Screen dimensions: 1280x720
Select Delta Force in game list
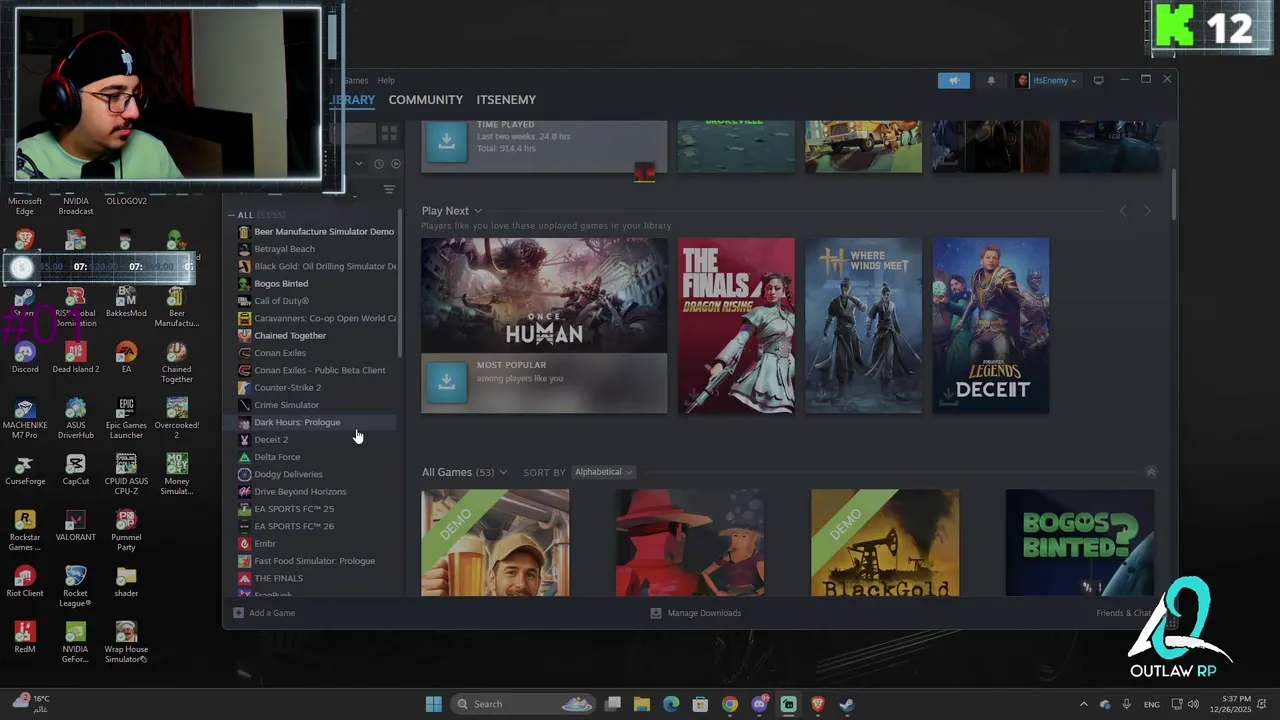tap(277, 457)
